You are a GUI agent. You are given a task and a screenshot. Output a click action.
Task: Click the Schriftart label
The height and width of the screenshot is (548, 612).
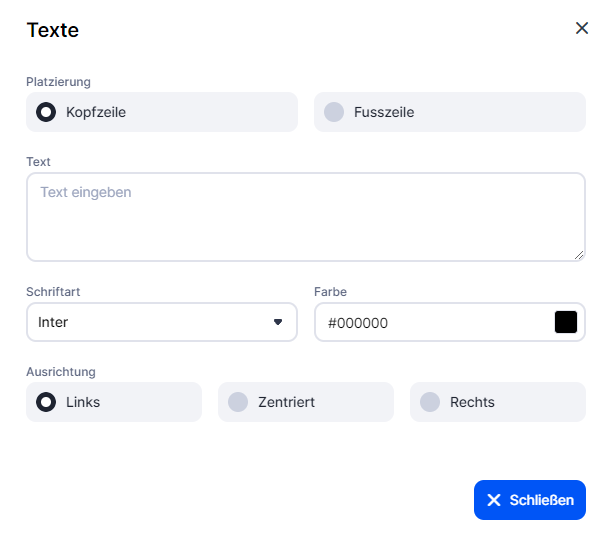tap(54, 292)
